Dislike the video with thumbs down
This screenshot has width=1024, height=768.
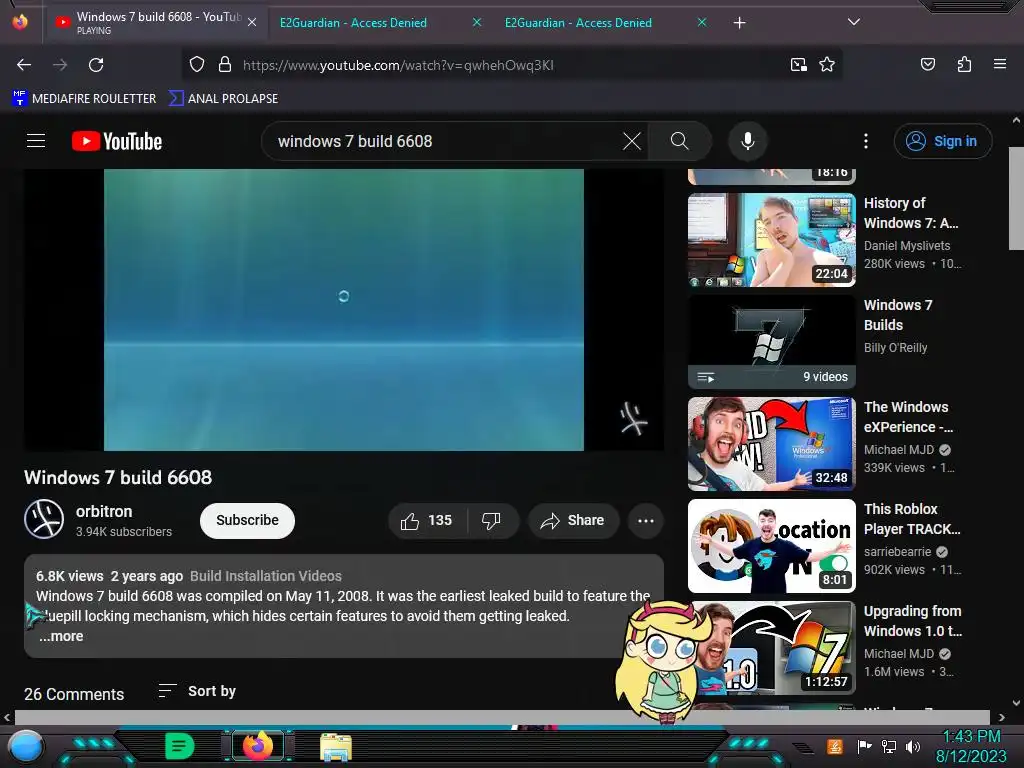(x=492, y=520)
